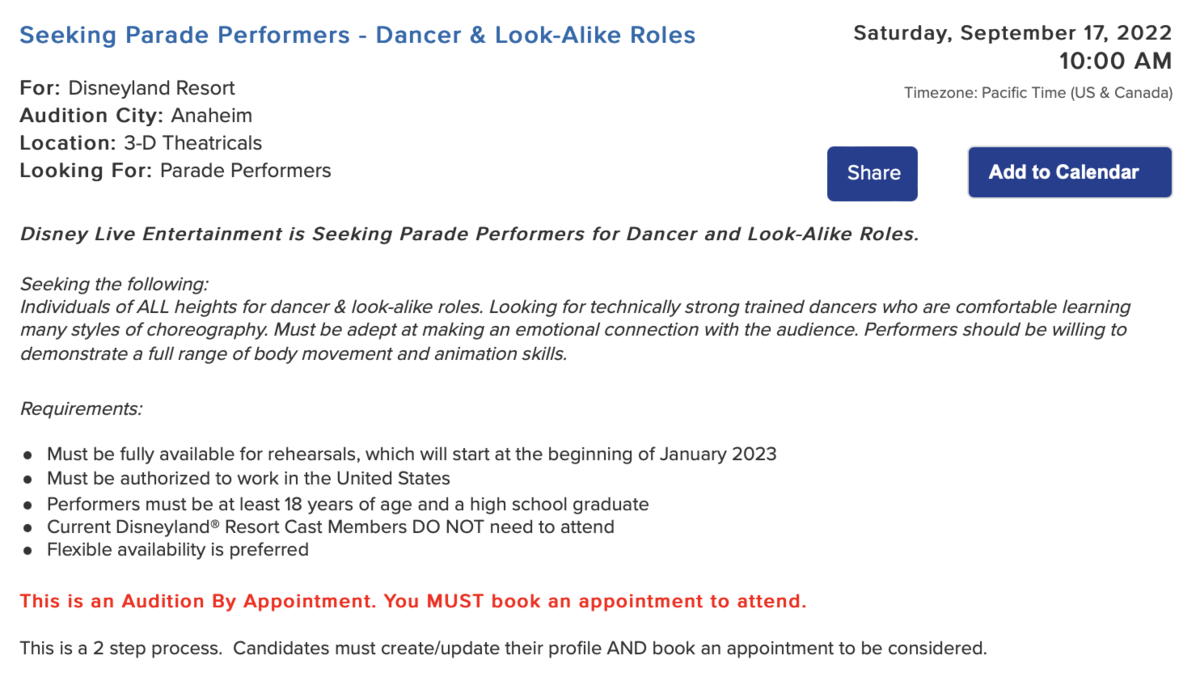Open the Seeking Parade Performers audition title link

357,35
